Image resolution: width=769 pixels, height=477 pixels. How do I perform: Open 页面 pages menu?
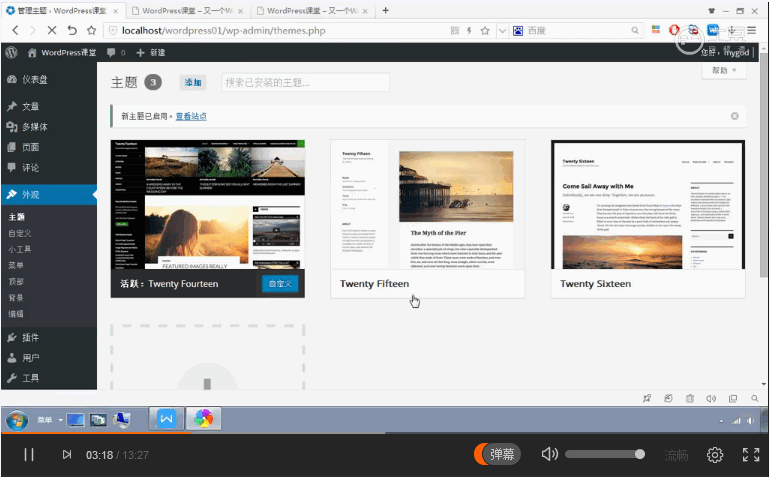(49, 147)
